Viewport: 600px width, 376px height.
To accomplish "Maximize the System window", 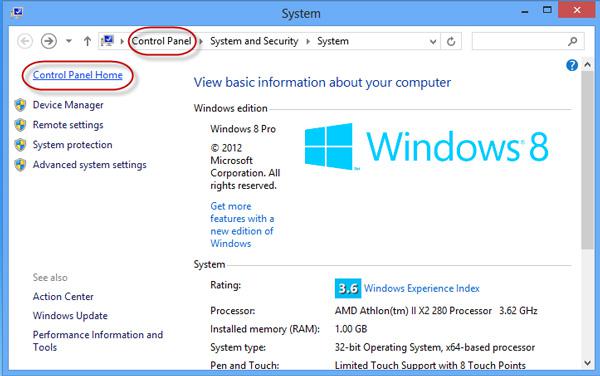I will pos(548,10).
